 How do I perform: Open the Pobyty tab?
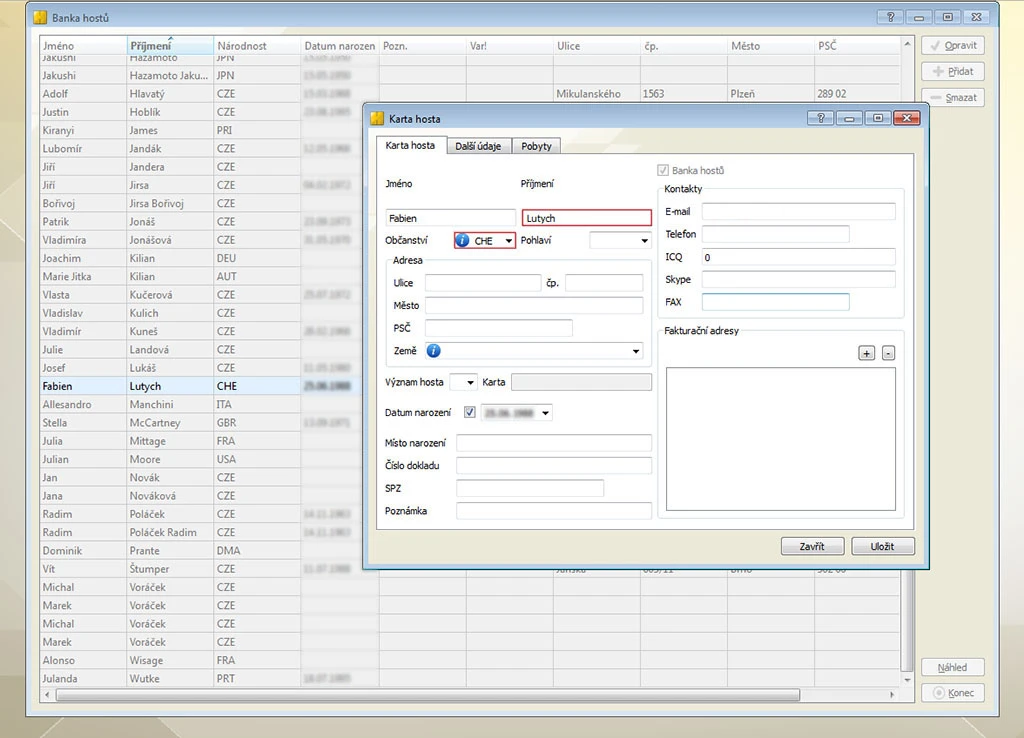coord(536,146)
